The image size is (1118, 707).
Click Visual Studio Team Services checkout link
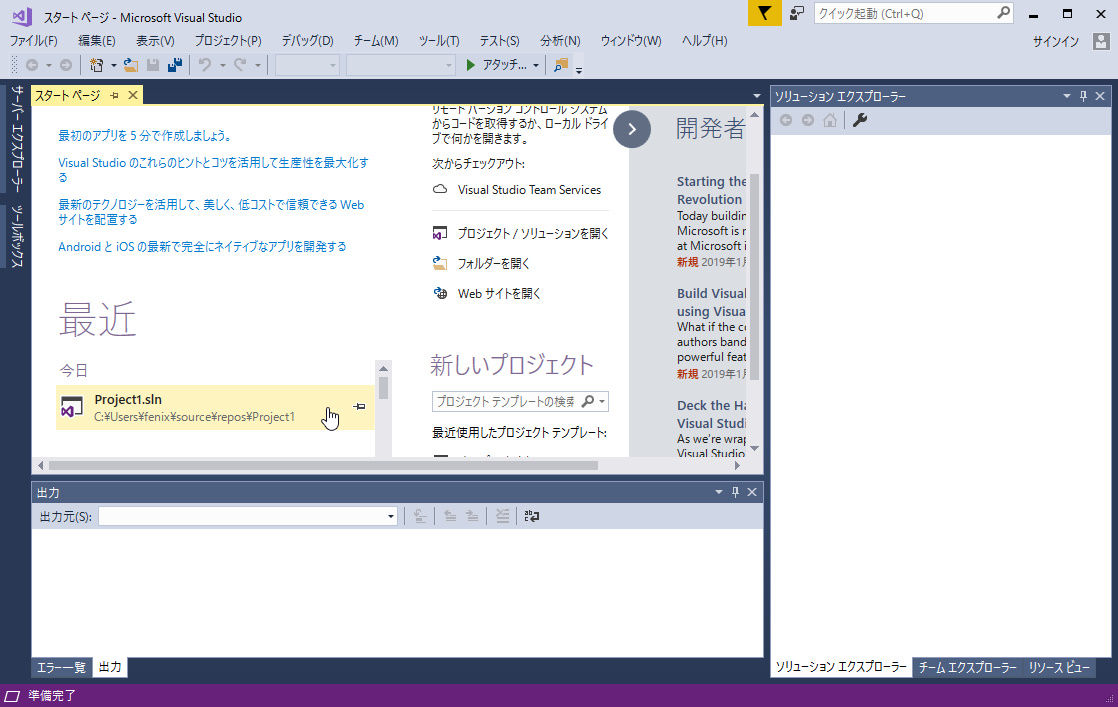coord(529,190)
